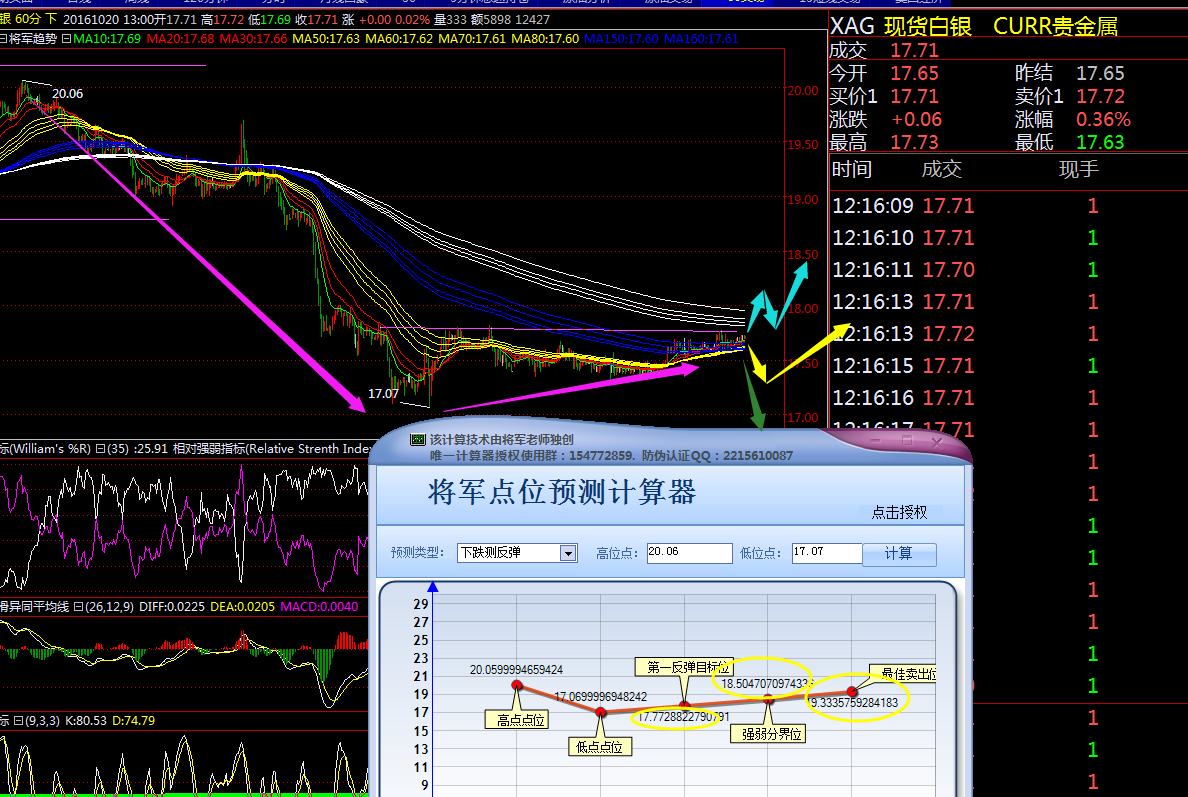Screen dimensions: 1188x797
Task: Toggle the William's %R (35) parameter box
Action: [100, 449]
